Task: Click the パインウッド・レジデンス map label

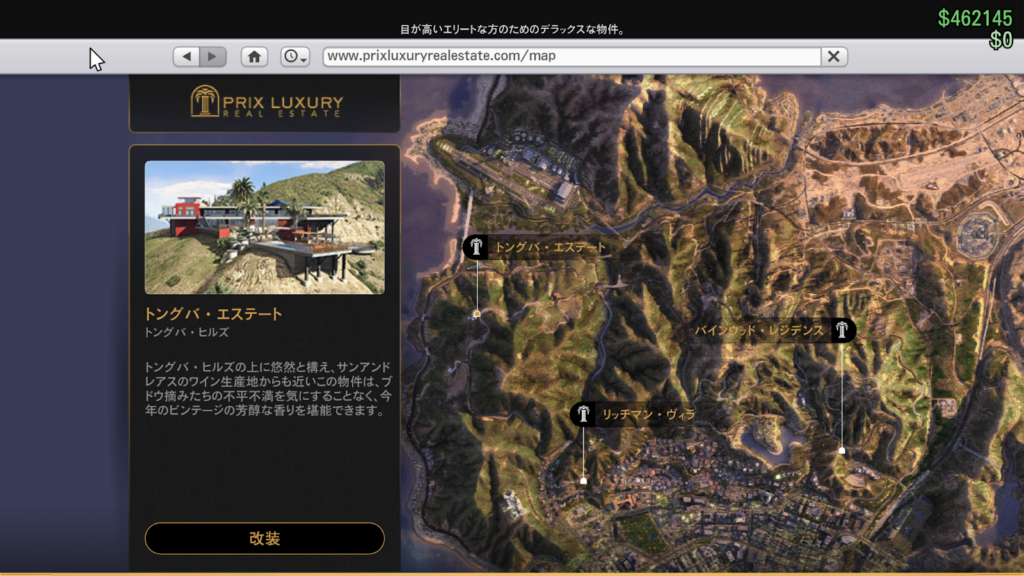Action: (762, 330)
